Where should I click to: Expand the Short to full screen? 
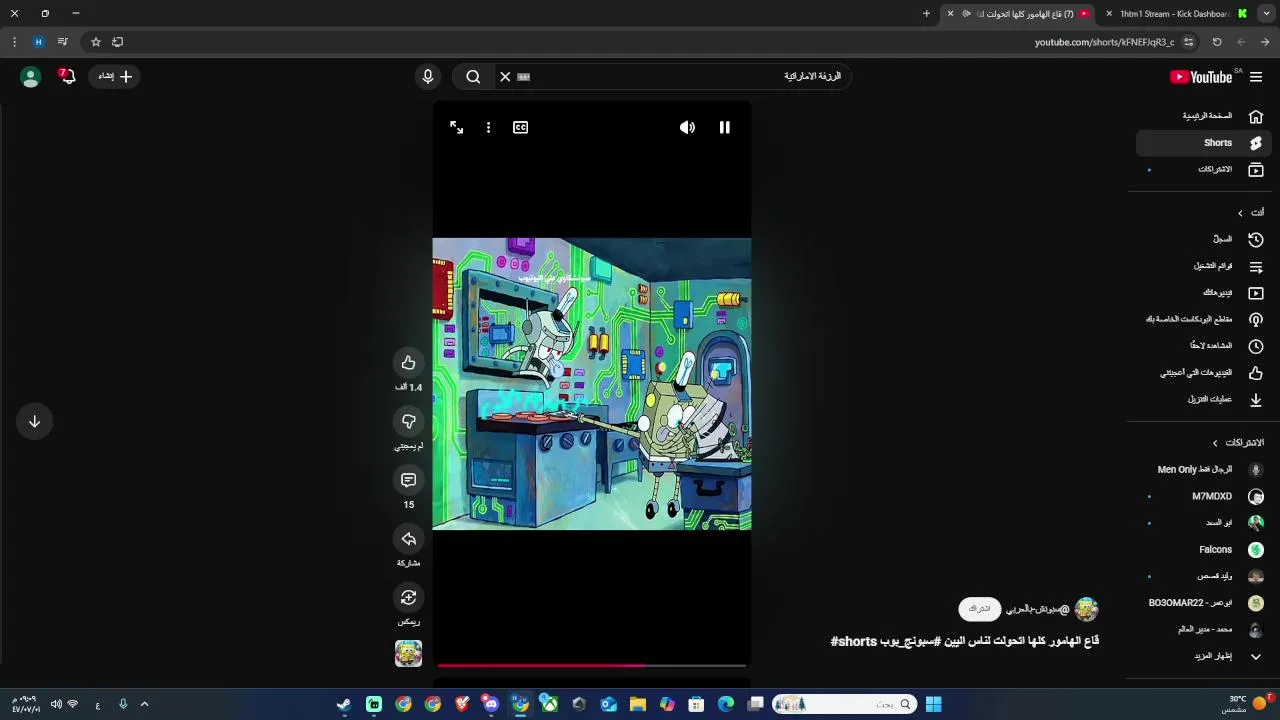coord(456,127)
